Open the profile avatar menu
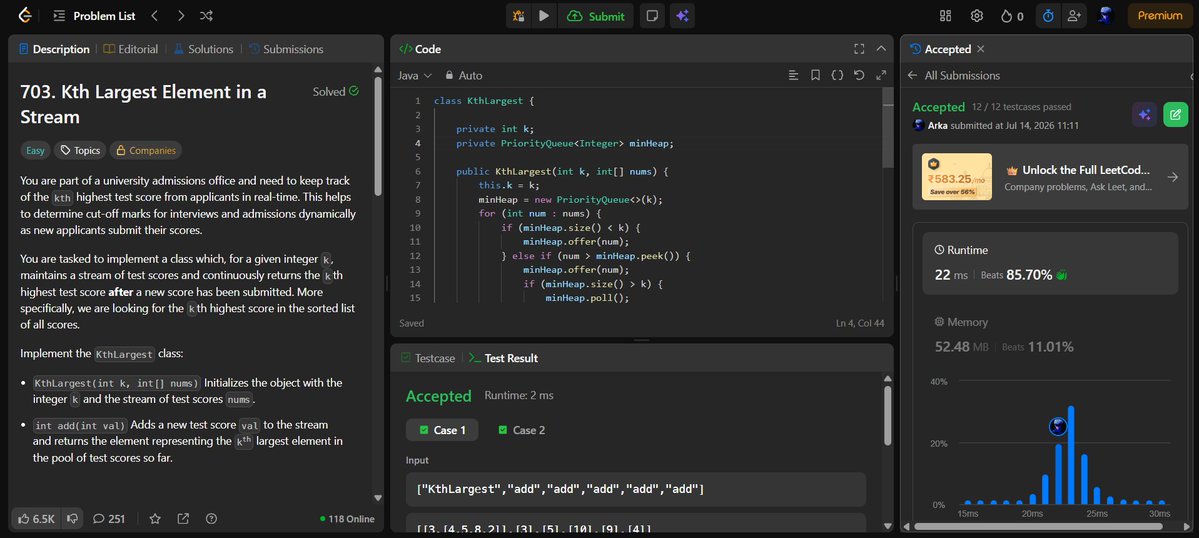The height and width of the screenshot is (538, 1199). [1105, 15]
